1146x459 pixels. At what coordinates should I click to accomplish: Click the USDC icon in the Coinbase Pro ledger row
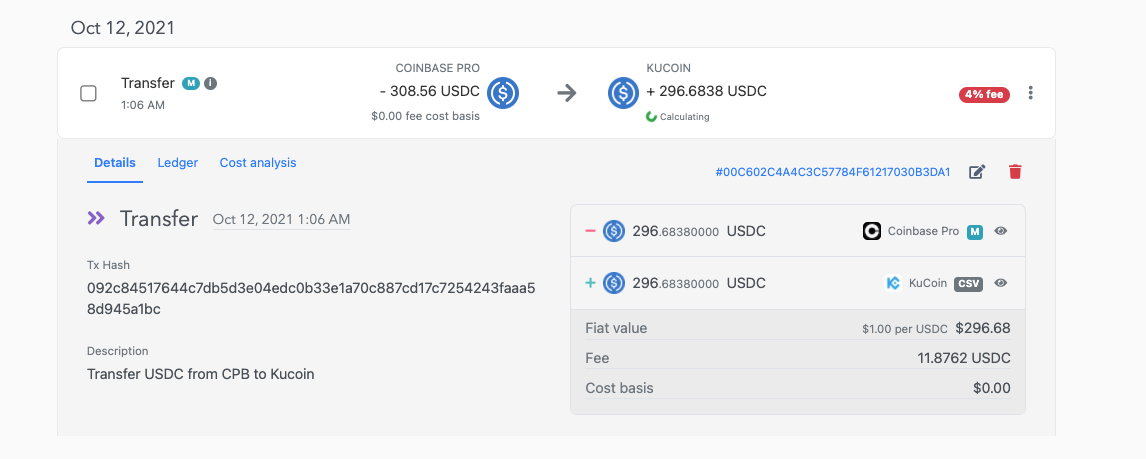click(x=614, y=231)
